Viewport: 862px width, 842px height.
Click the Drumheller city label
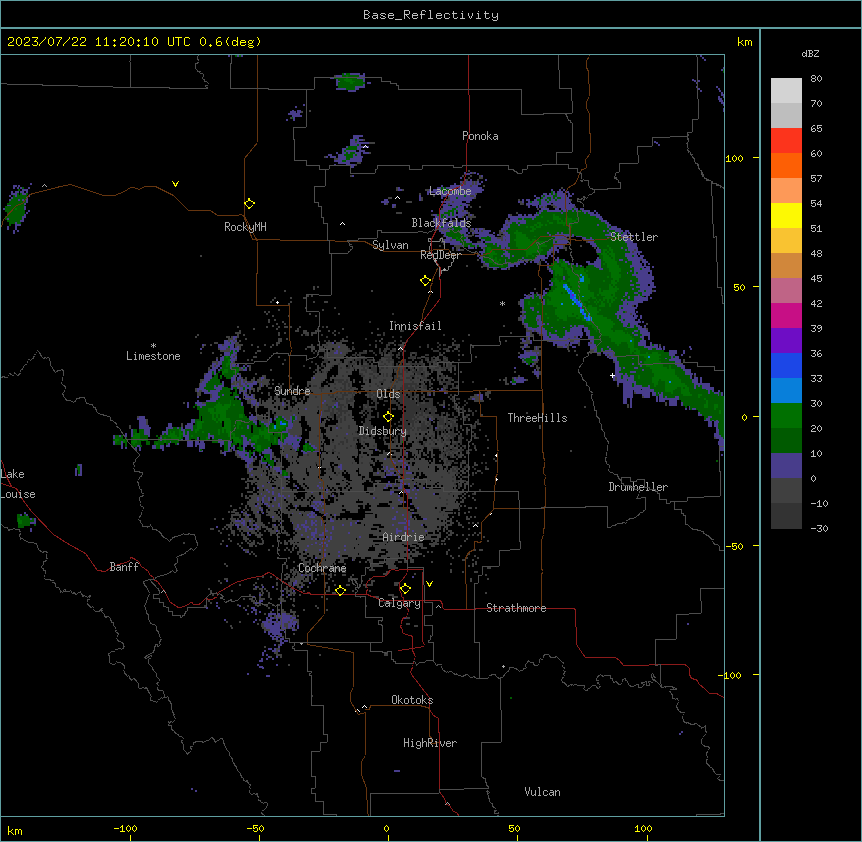click(638, 487)
